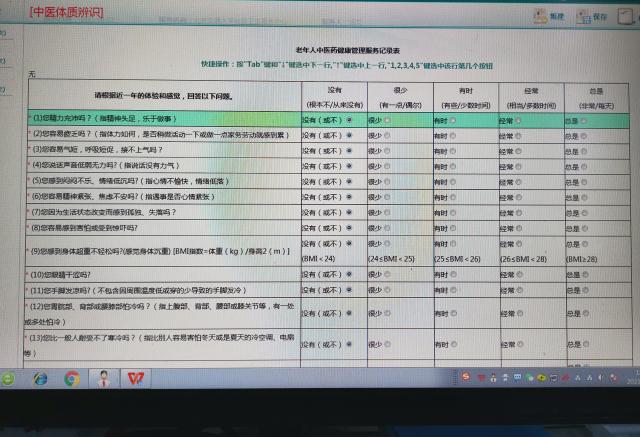The image size is (640, 437).
Task: Click the 中医体质辨识 page title
Action: [x=66, y=13]
